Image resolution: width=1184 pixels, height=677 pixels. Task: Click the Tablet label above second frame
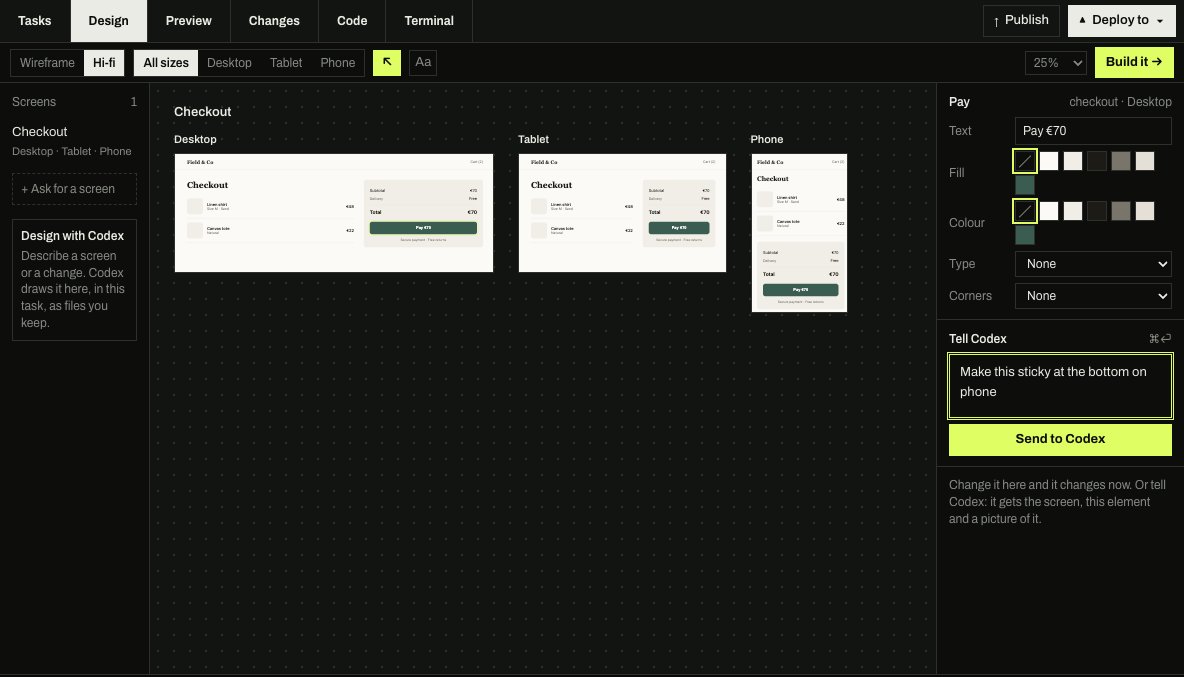point(533,140)
